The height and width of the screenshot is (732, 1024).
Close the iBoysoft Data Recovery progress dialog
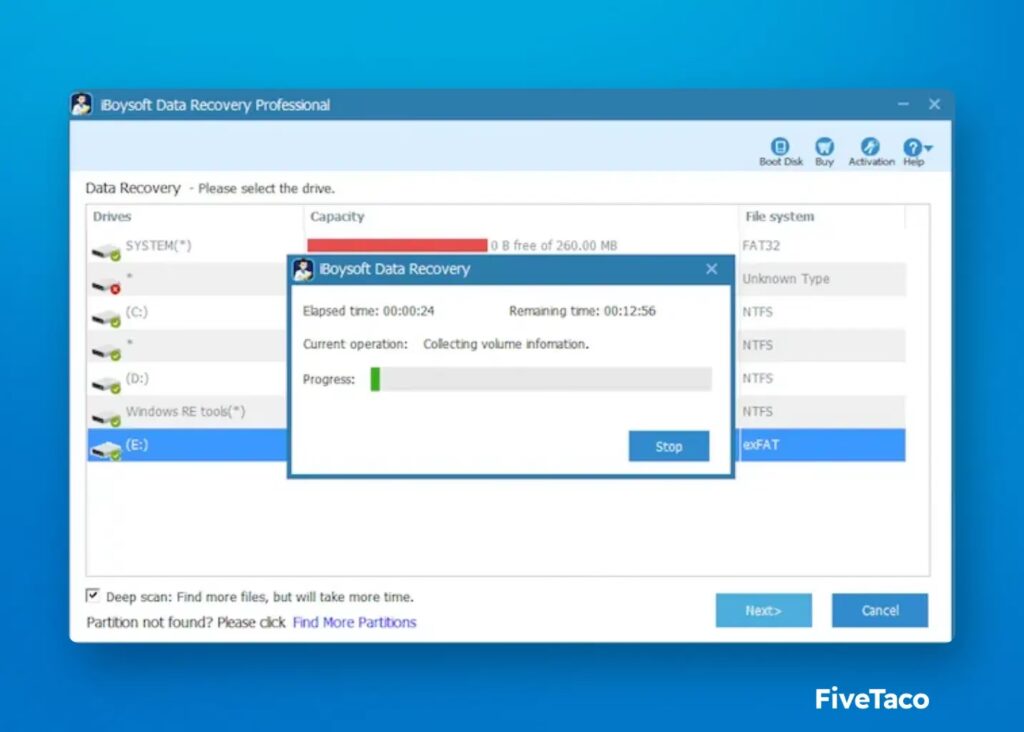coord(711,269)
